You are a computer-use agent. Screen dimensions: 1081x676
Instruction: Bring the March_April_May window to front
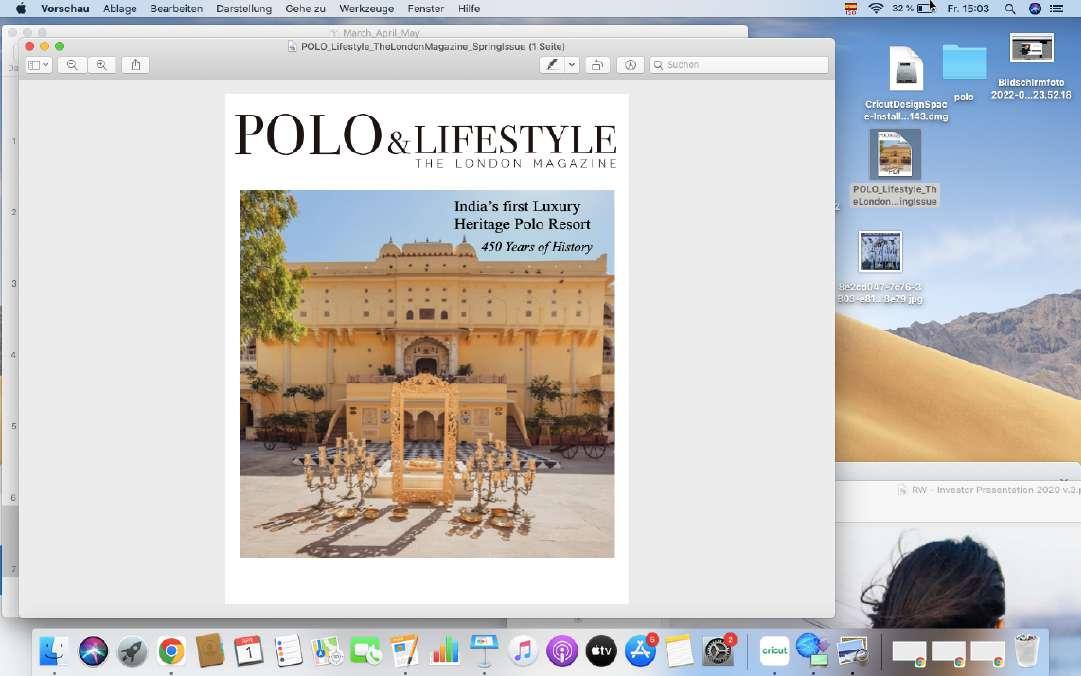click(x=381, y=32)
